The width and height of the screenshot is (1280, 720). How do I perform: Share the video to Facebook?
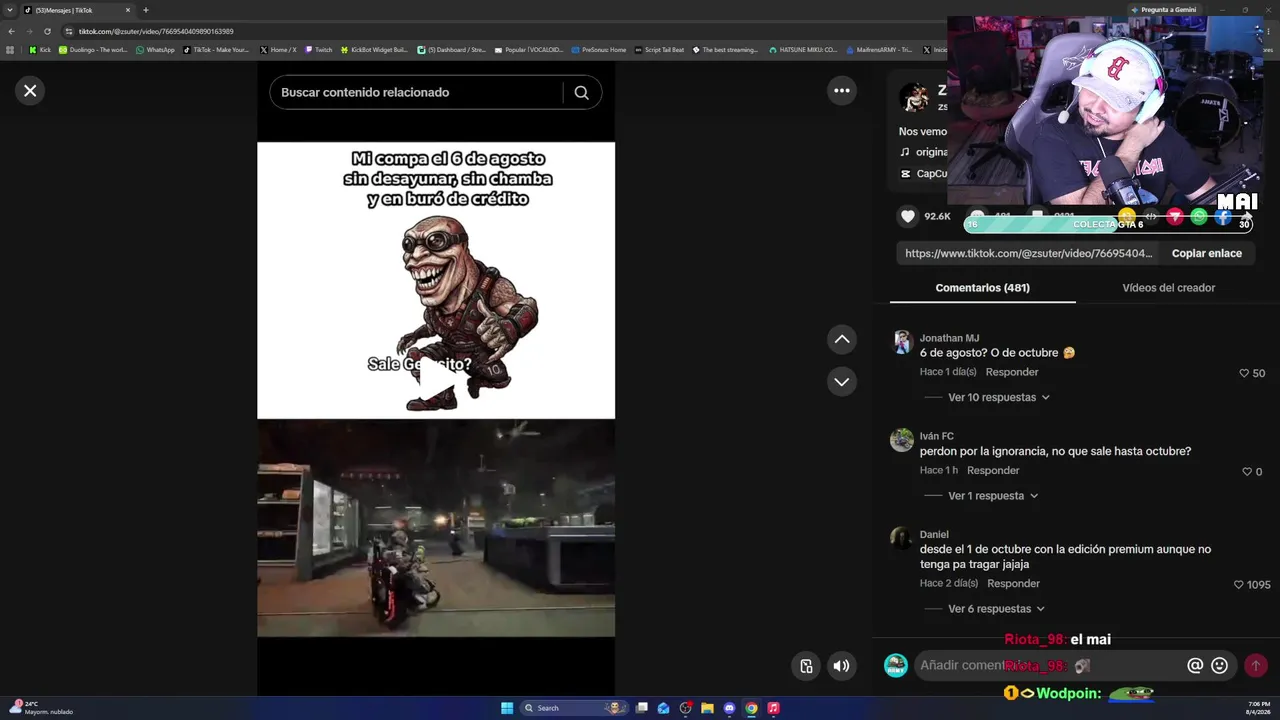(x=1223, y=216)
